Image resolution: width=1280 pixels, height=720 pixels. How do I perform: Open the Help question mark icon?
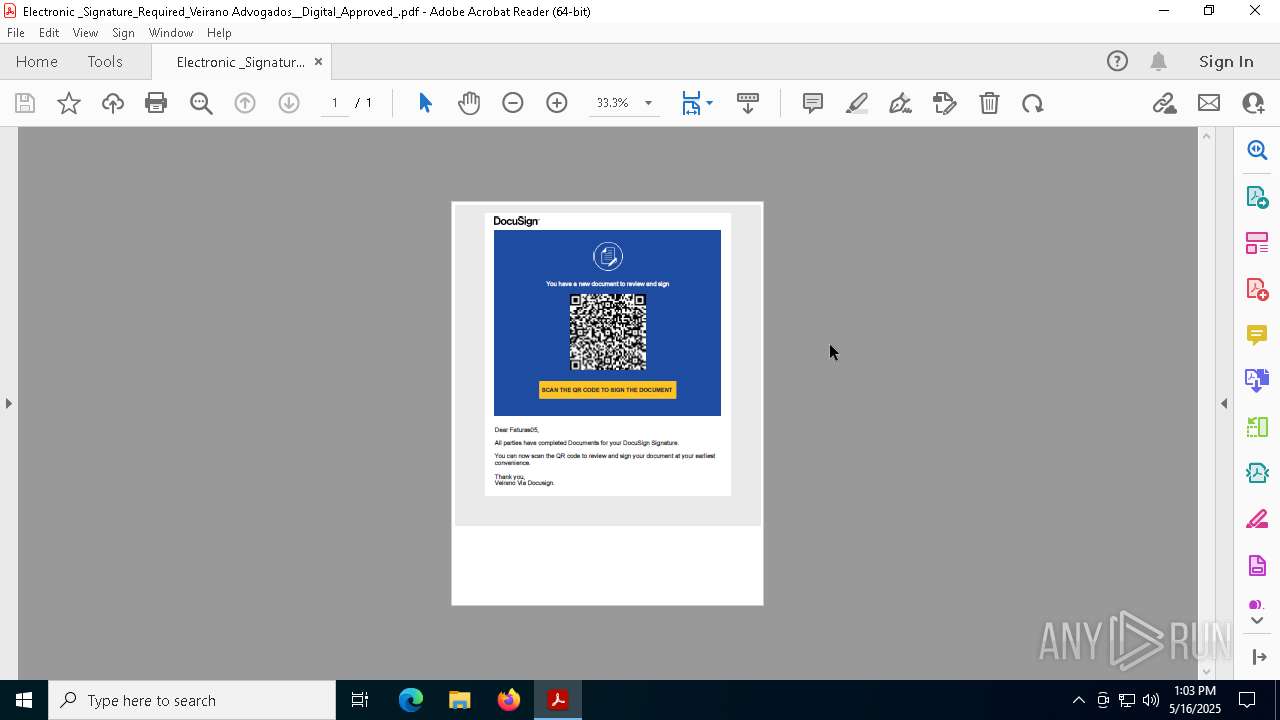1117,61
